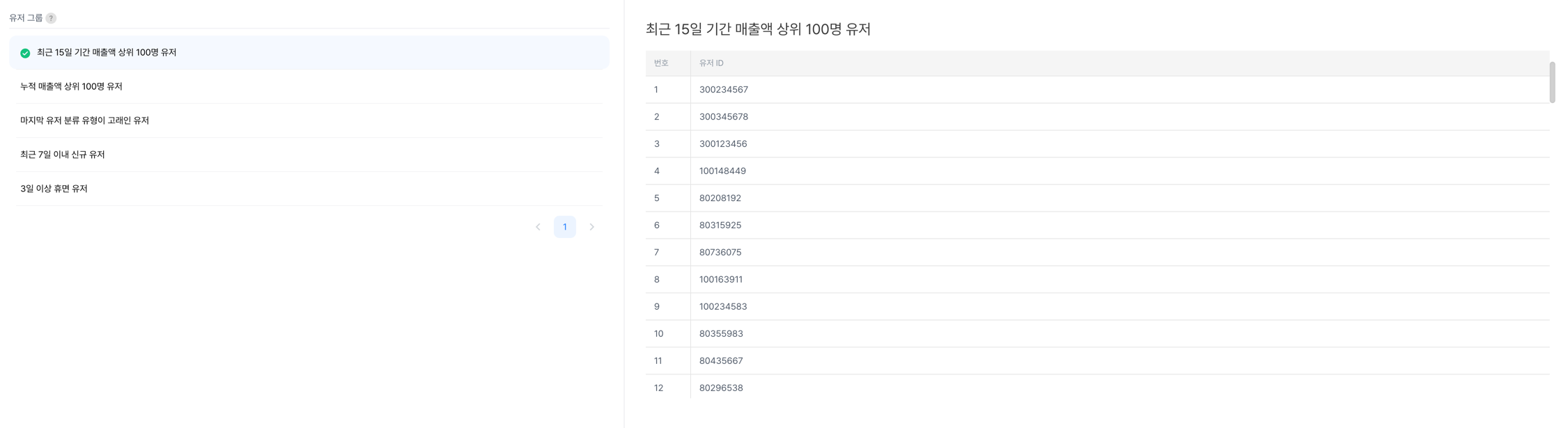
Task: Click the 번호 column header
Action: 661,63
